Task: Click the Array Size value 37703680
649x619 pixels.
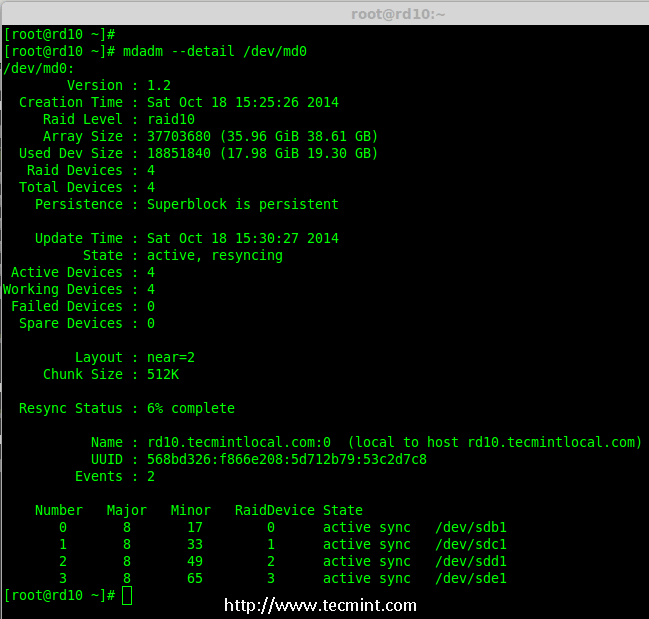Action: (x=179, y=136)
